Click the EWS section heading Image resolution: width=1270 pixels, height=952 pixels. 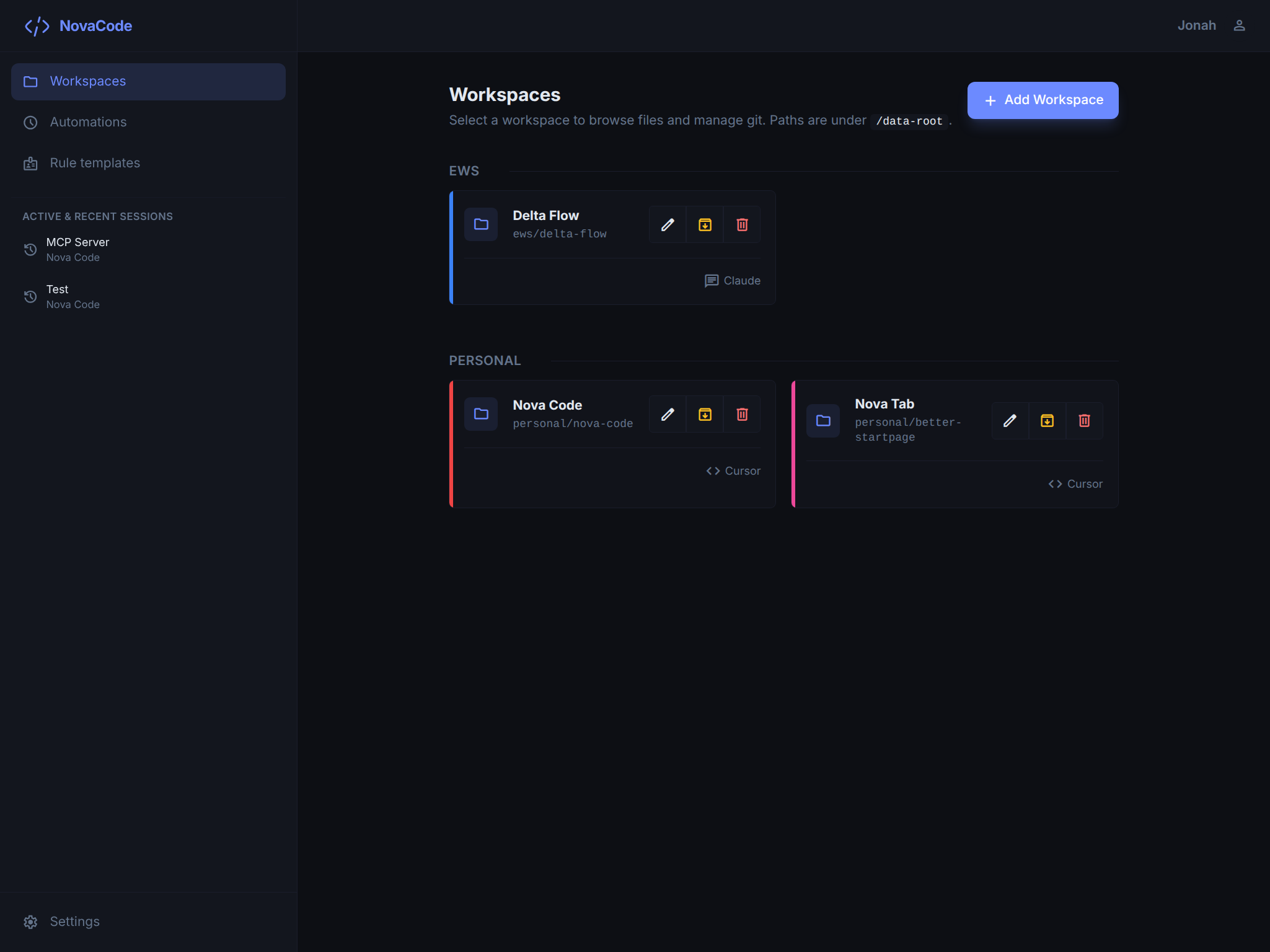(464, 171)
